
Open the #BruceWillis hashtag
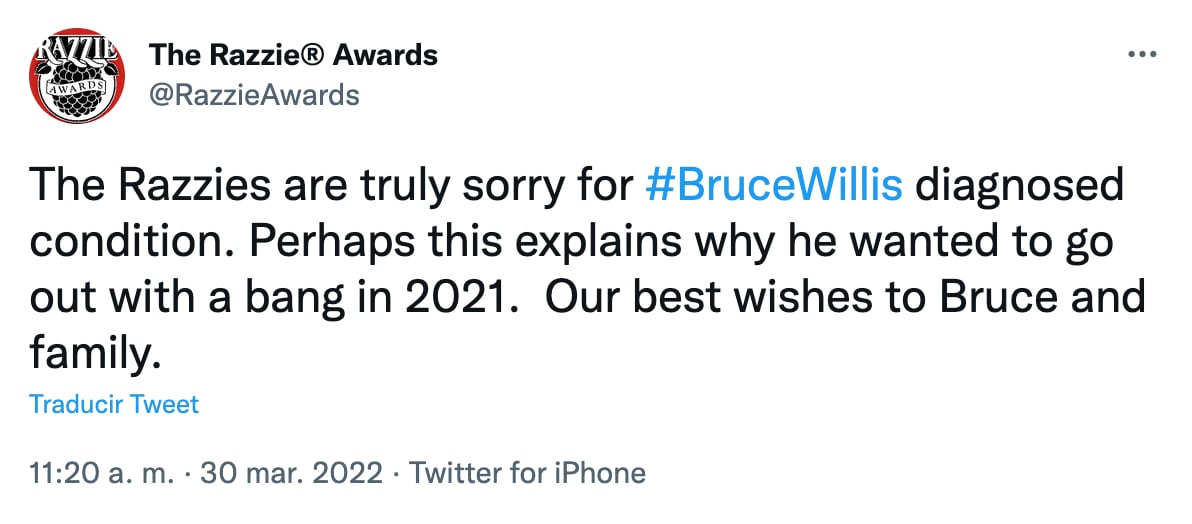pyautogui.click(x=775, y=187)
